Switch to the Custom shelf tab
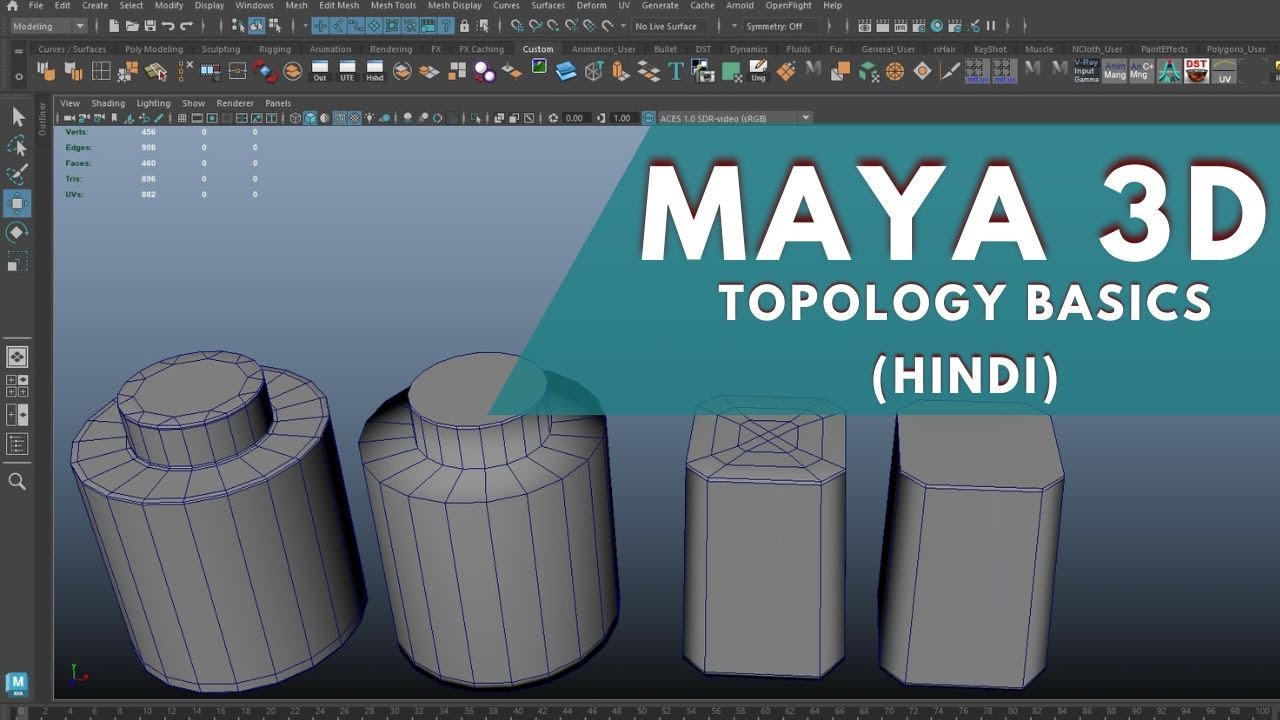 pyautogui.click(x=538, y=49)
